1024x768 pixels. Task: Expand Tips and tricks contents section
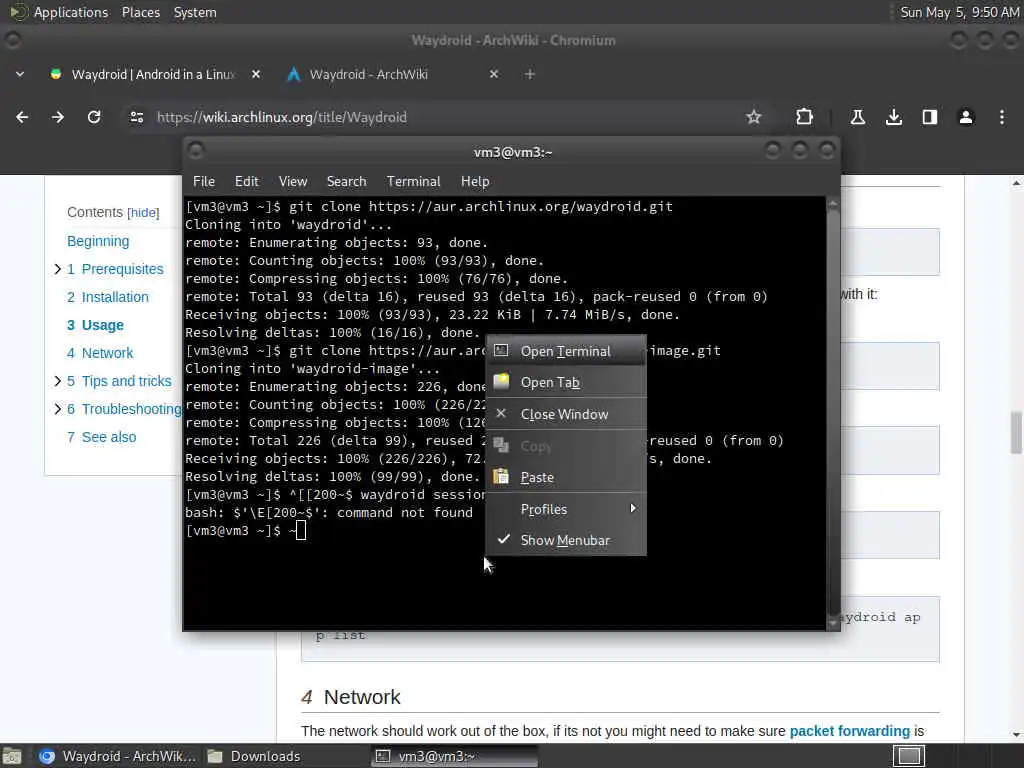(x=57, y=381)
